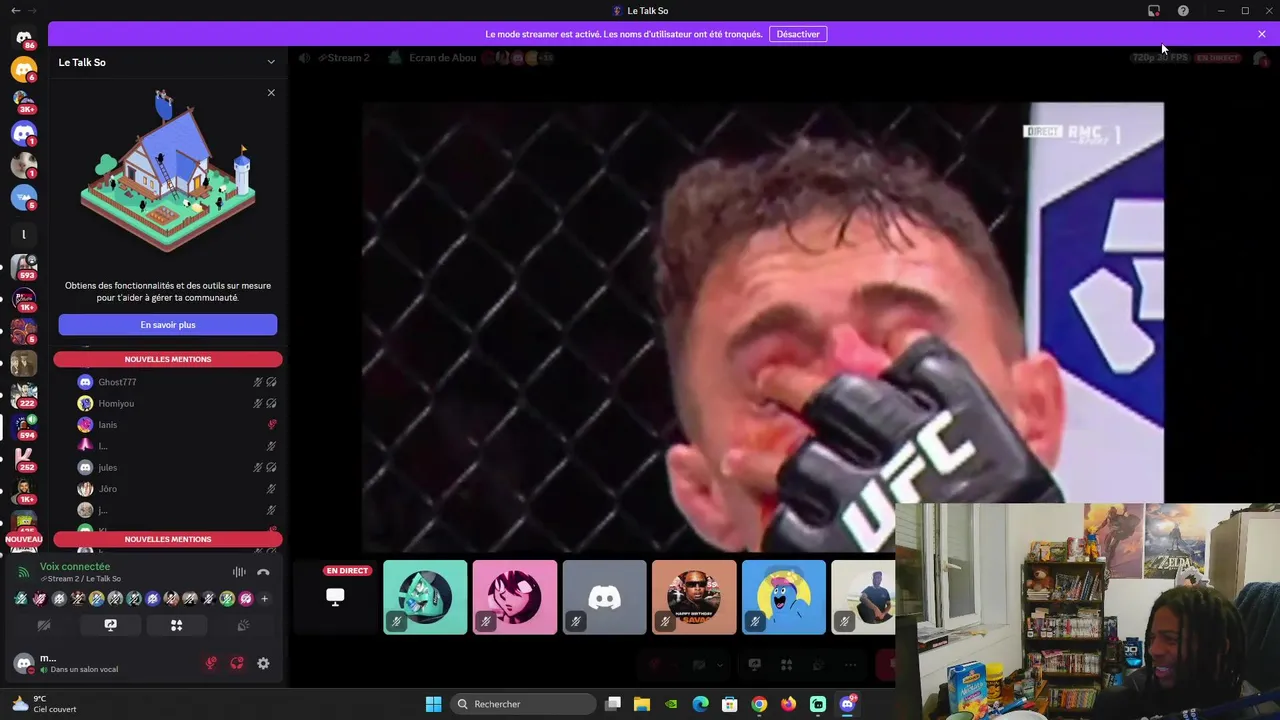Share your screen from the voice panel
The width and height of the screenshot is (1280, 720).
110,625
